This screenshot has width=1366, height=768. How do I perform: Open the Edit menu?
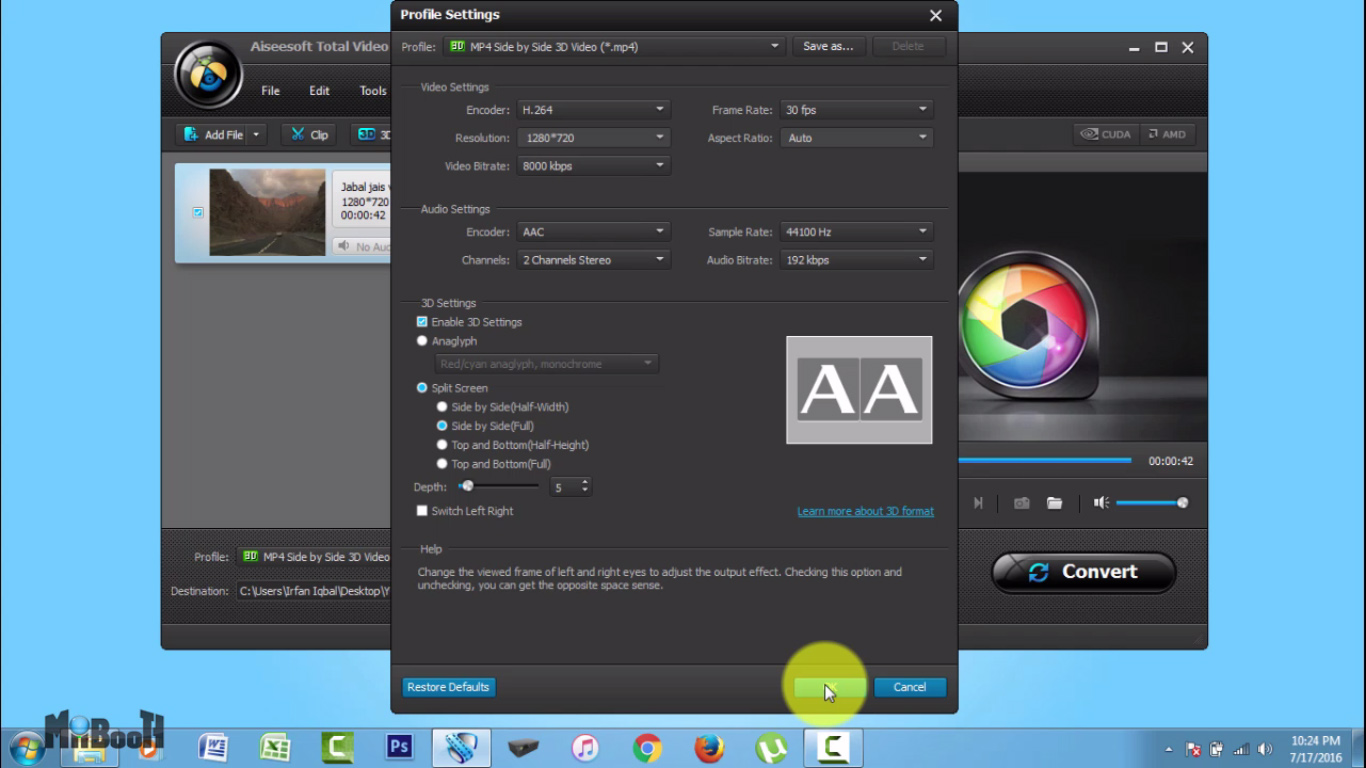coord(319,91)
